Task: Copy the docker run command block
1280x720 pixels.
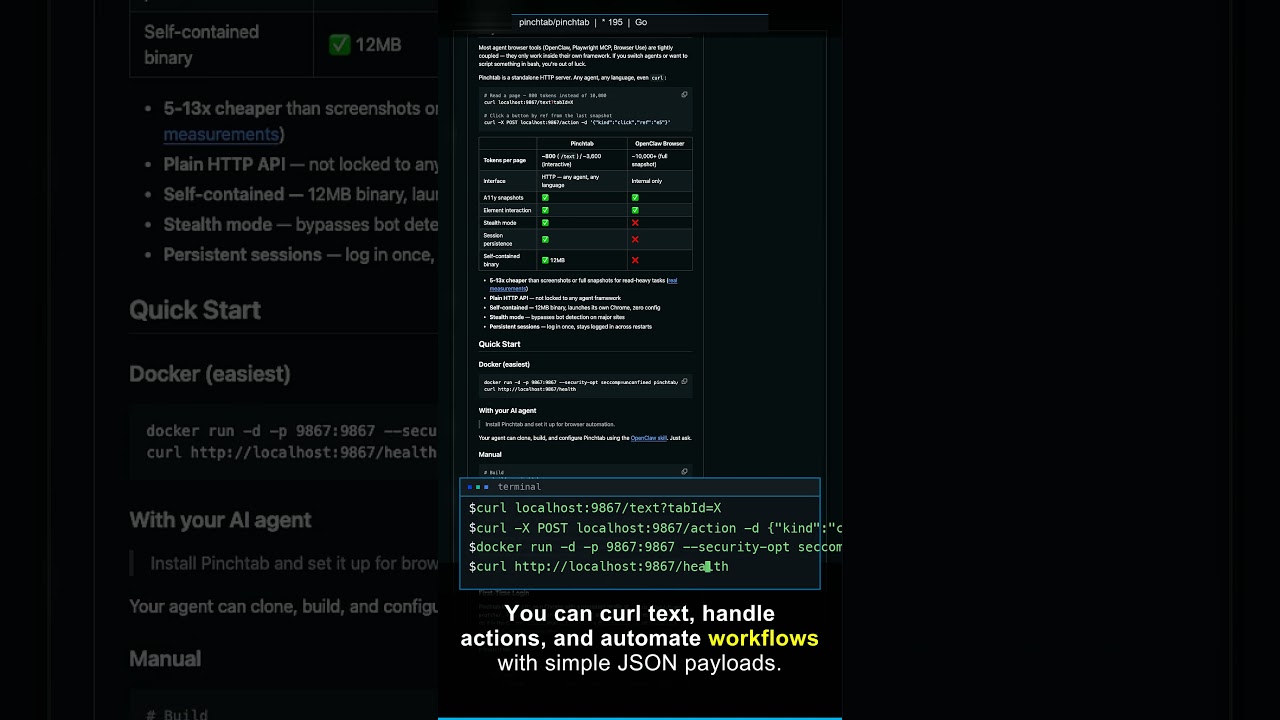Action: (684, 381)
